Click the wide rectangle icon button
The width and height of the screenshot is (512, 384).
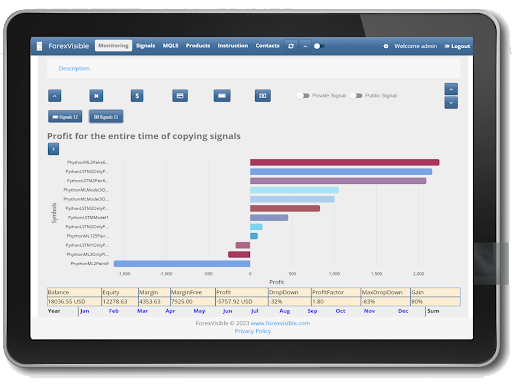222,96
